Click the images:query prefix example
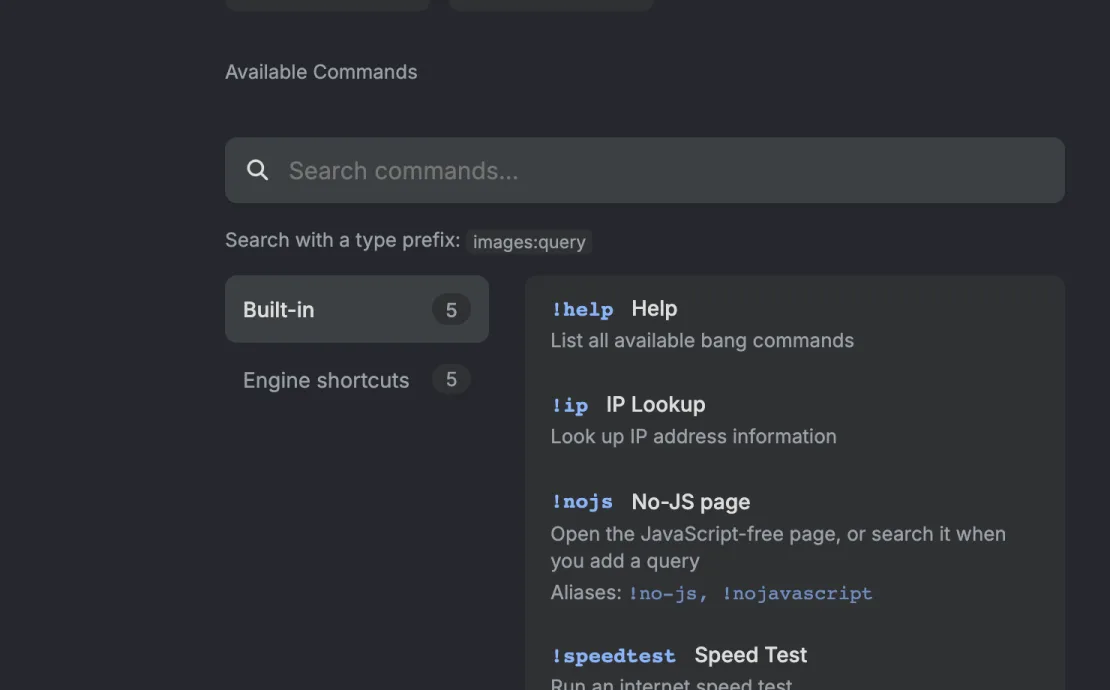1110x690 pixels. coord(530,242)
